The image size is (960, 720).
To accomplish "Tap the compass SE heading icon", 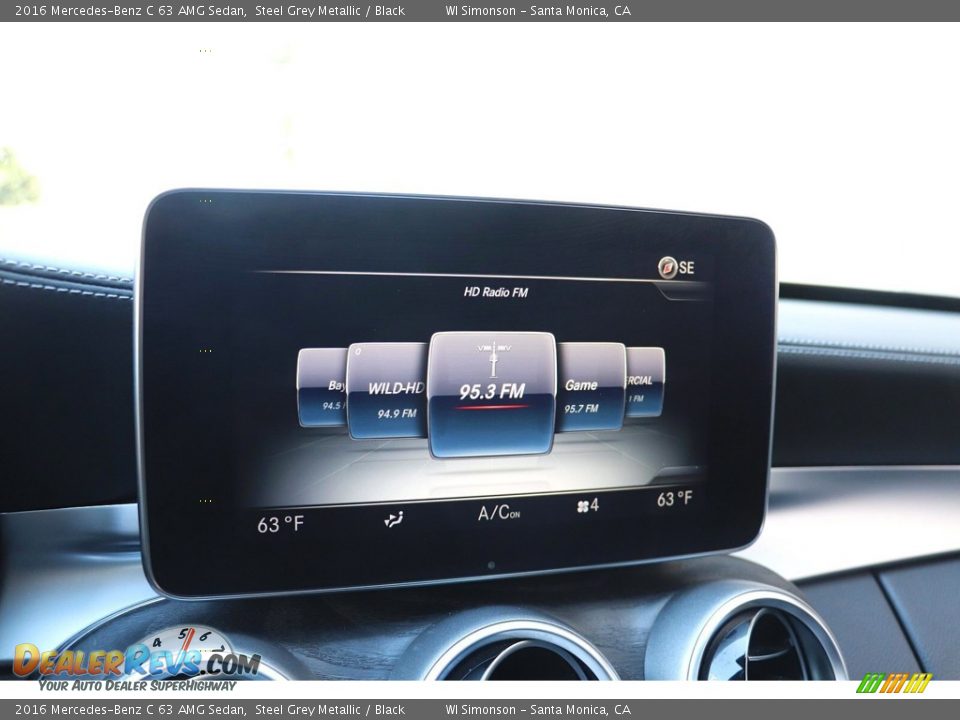I will coord(677,268).
